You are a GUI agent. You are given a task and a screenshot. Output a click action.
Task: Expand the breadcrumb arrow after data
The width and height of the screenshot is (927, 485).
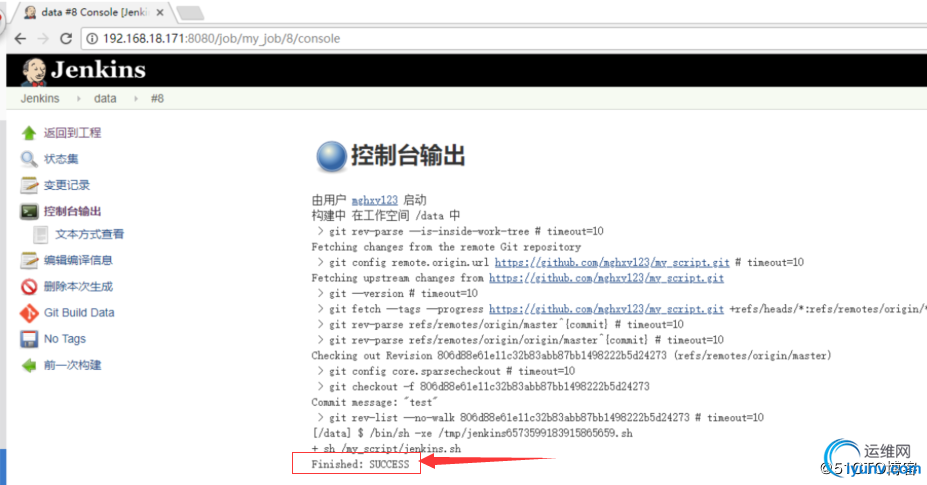136,99
